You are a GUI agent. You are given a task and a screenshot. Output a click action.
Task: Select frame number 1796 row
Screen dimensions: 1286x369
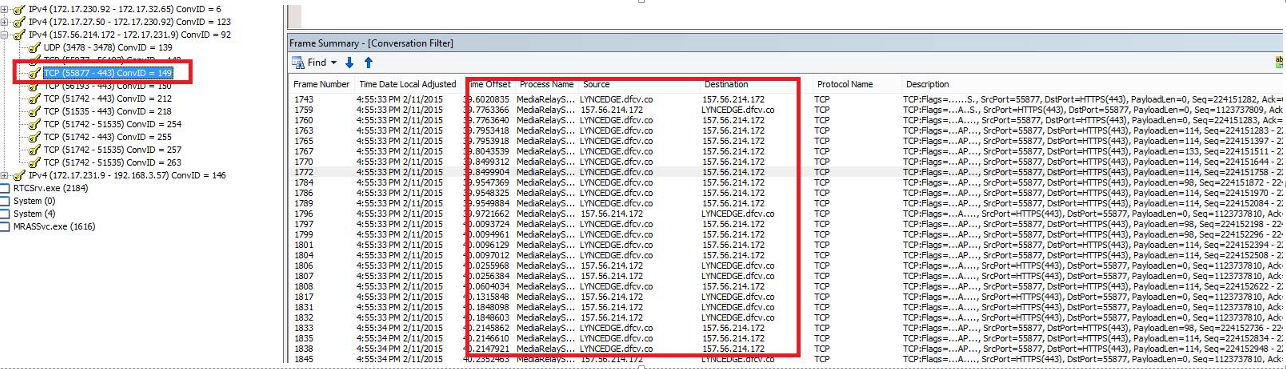(787, 213)
